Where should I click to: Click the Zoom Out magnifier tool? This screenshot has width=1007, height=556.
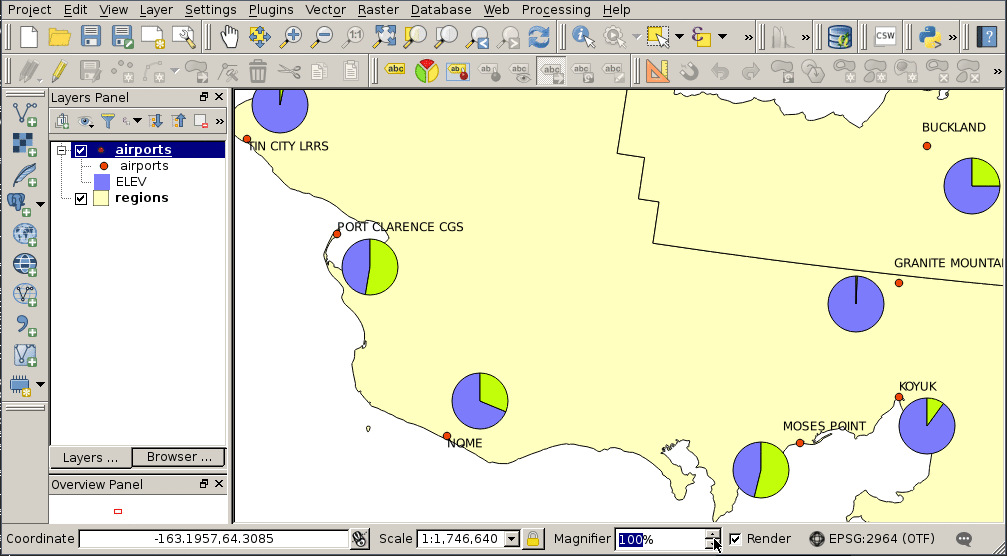(322, 38)
